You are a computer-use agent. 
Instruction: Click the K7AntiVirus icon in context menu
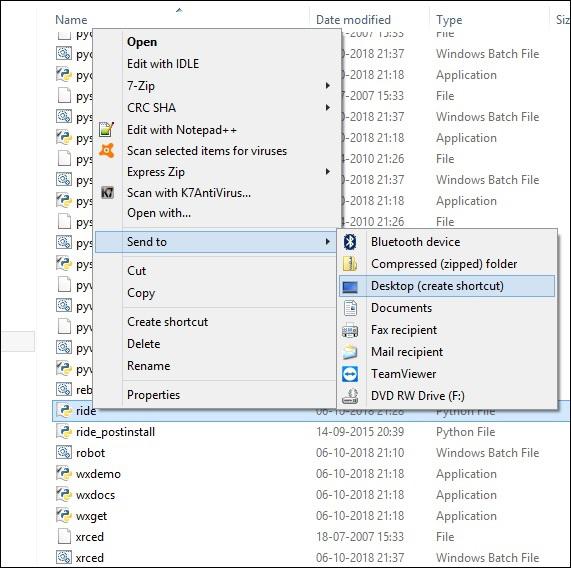coord(107,192)
